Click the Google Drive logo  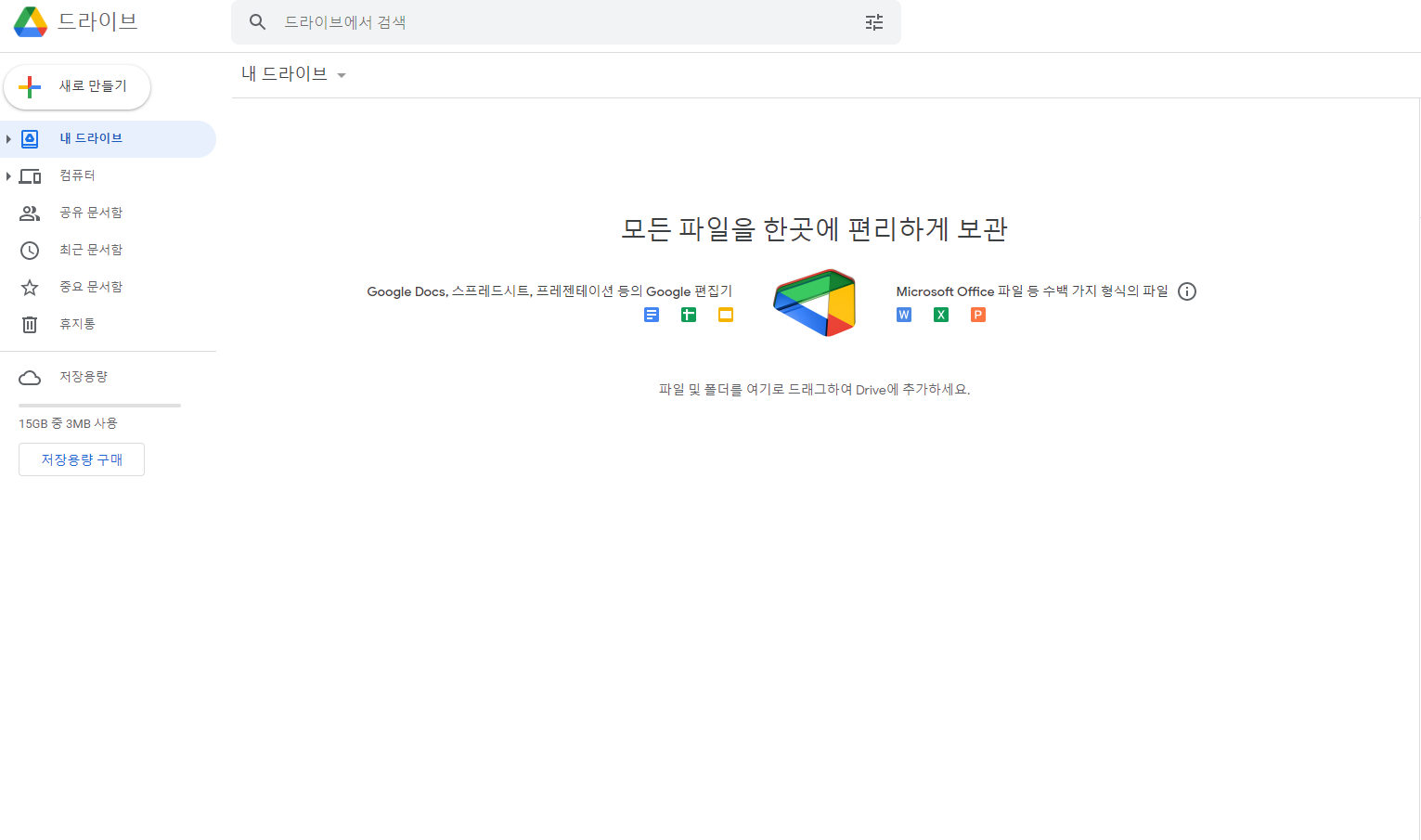tap(31, 21)
